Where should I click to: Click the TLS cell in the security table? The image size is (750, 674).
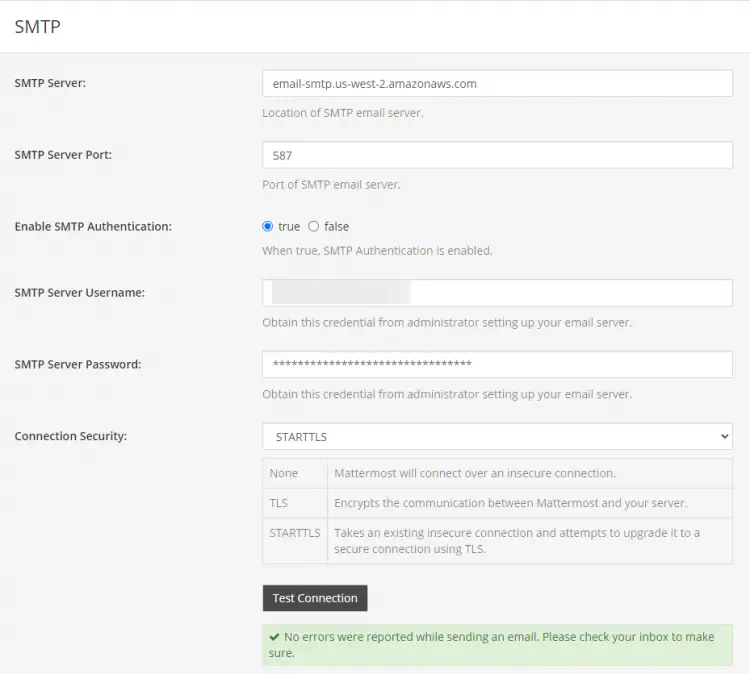point(280,503)
